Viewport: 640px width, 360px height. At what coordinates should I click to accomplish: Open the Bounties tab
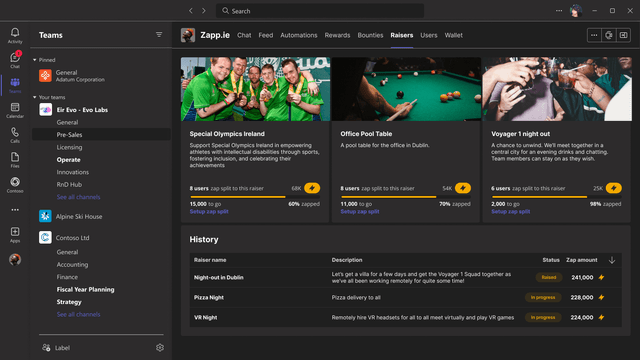coord(370,36)
